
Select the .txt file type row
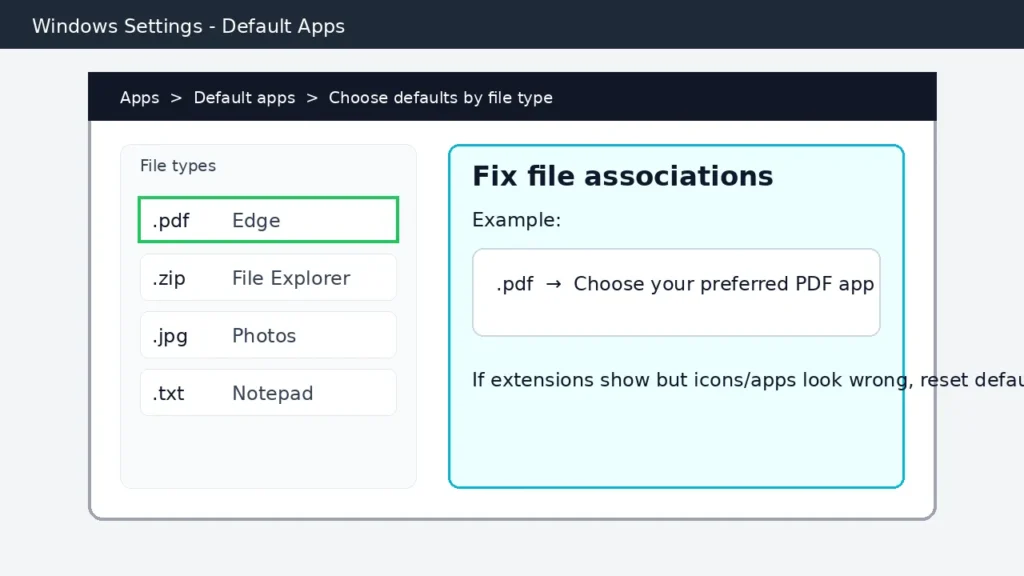pyautogui.click(x=168, y=393)
